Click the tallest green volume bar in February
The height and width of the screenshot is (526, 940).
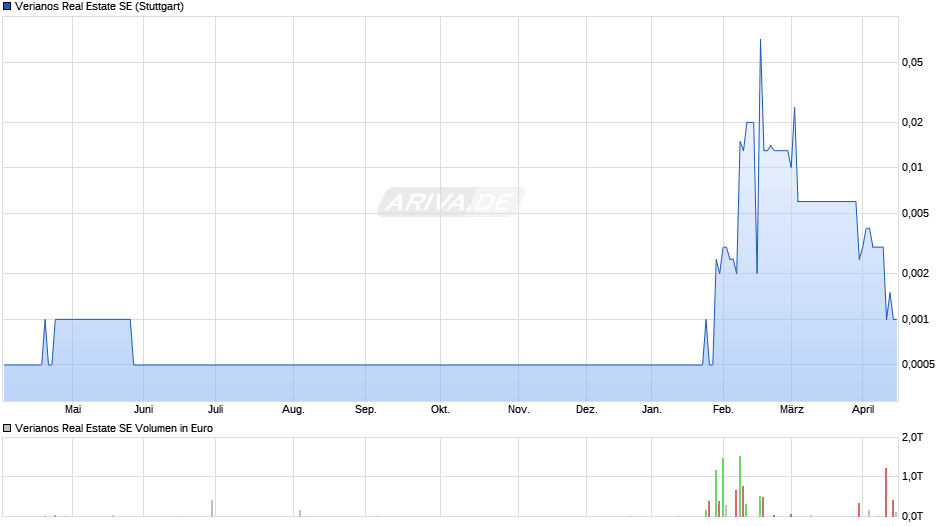[x=740, y=486]
